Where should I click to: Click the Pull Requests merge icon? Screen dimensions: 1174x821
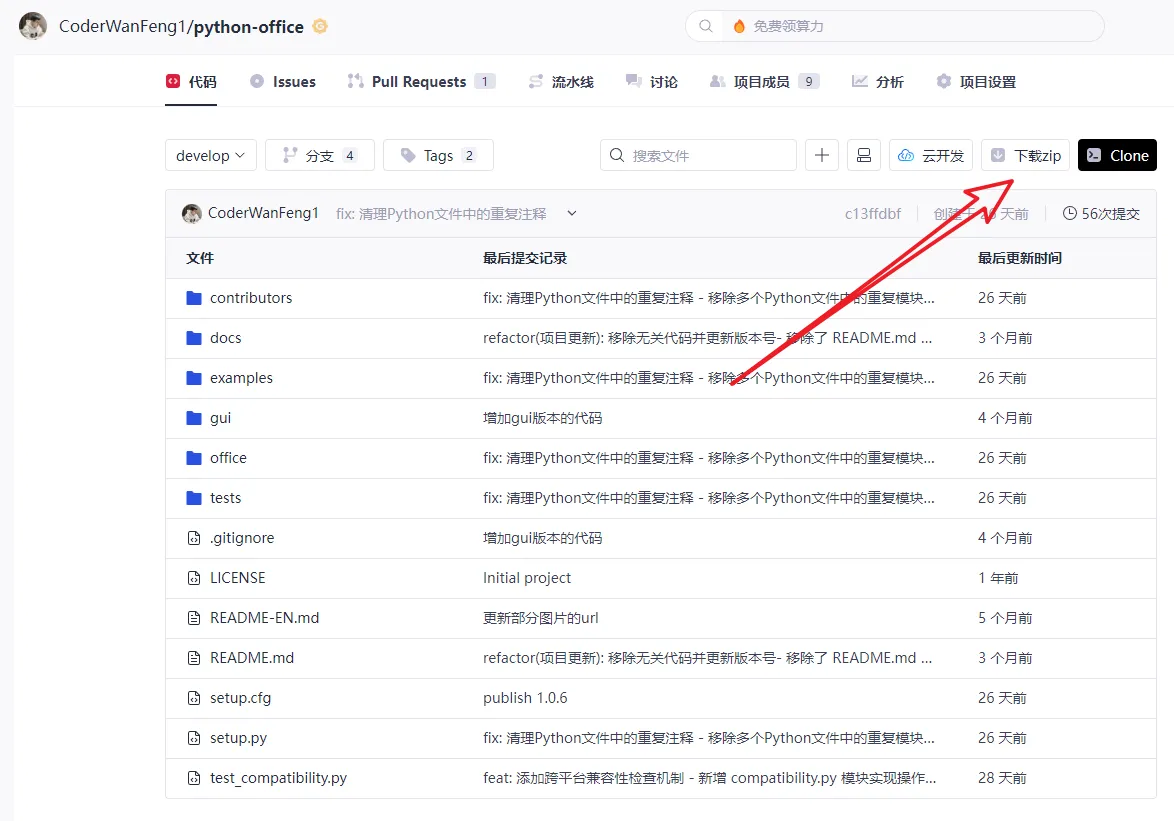(355, 81)
